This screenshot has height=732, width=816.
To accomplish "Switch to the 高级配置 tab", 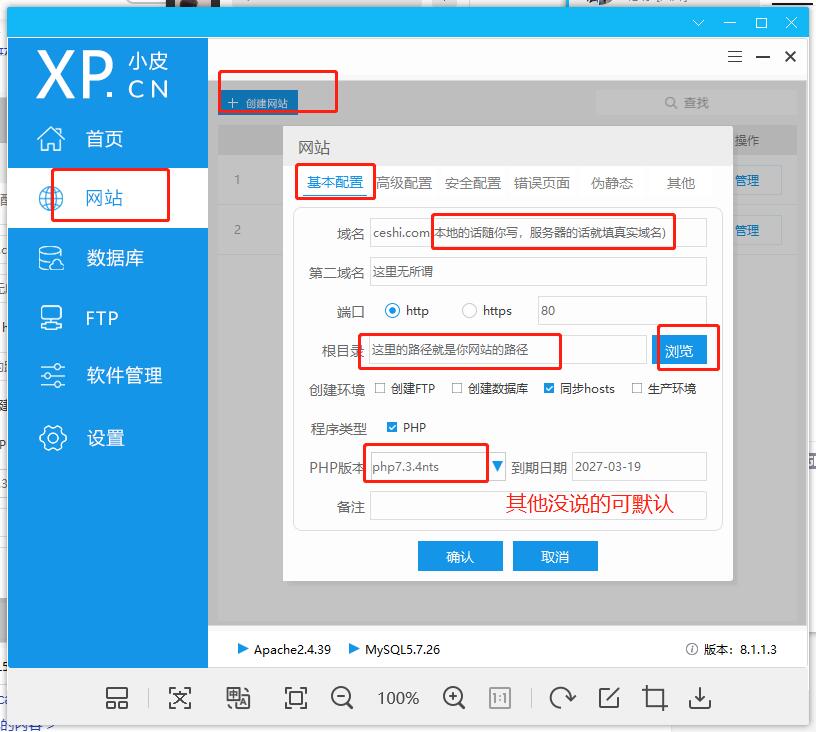I will pyautogui.click(x=404, y=183).
